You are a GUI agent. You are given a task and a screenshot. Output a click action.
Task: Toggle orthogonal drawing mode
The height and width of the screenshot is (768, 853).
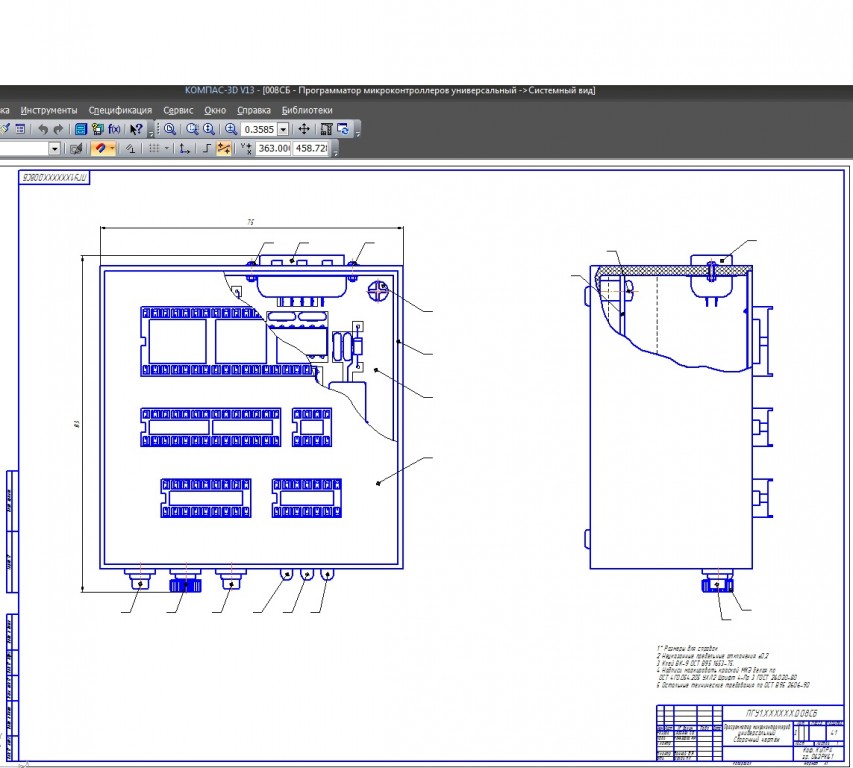tap(206, 148)
